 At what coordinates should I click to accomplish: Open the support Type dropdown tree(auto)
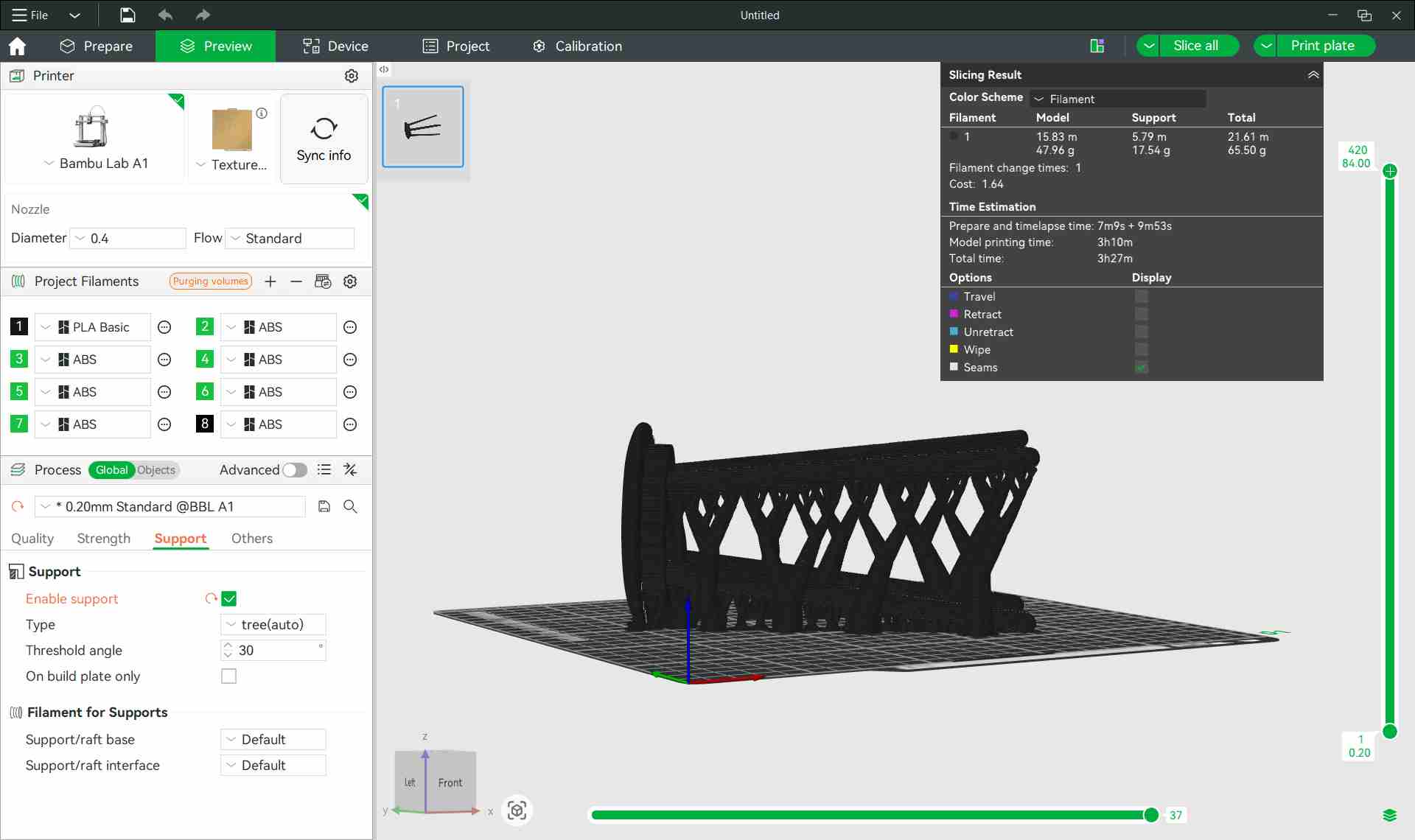(x=273, y=625)
